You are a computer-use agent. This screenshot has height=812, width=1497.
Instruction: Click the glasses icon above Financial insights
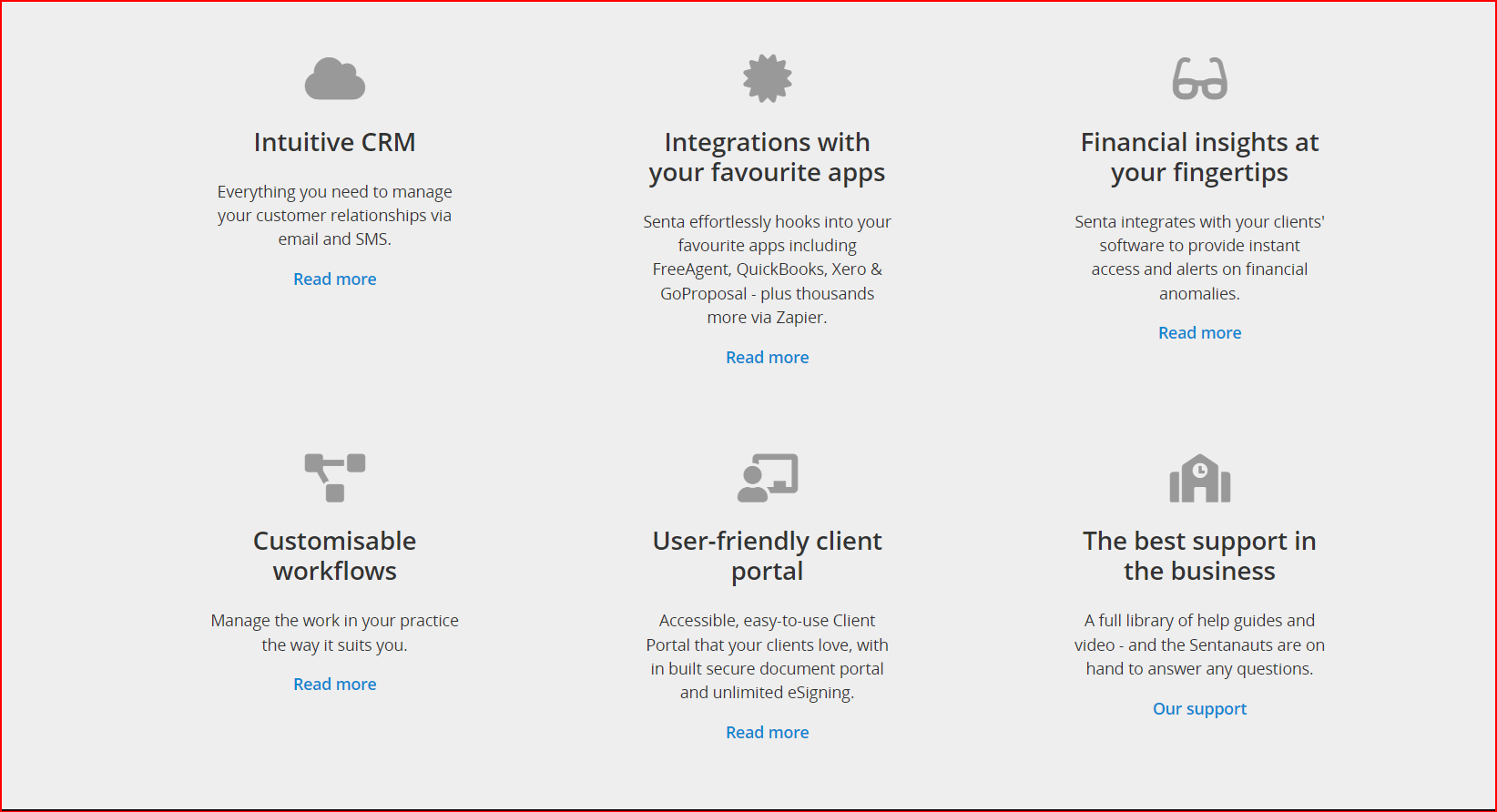tap(1200, 78)
